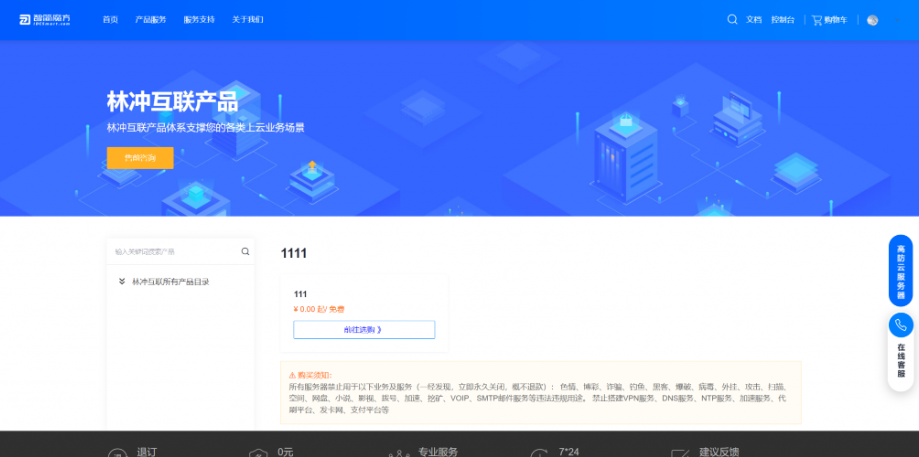Click the orange 售前咨询 banner button
919x457 pixels.
click(140, 158)
